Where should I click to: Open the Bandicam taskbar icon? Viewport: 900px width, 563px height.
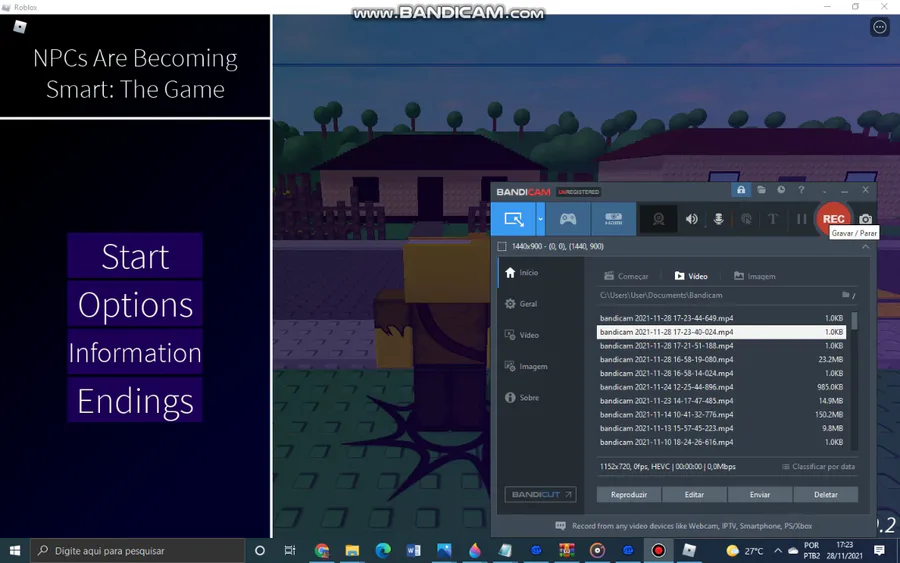click(x=658, y=550)
